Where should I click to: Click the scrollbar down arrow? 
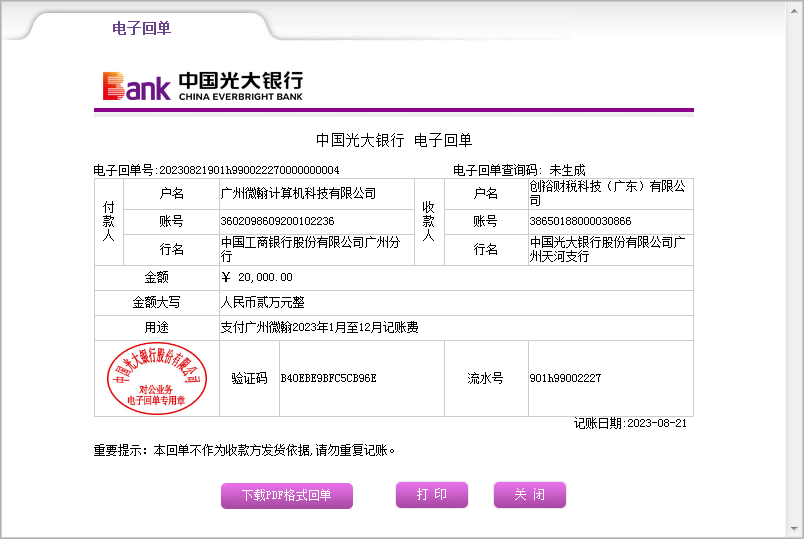coord(794,529)
